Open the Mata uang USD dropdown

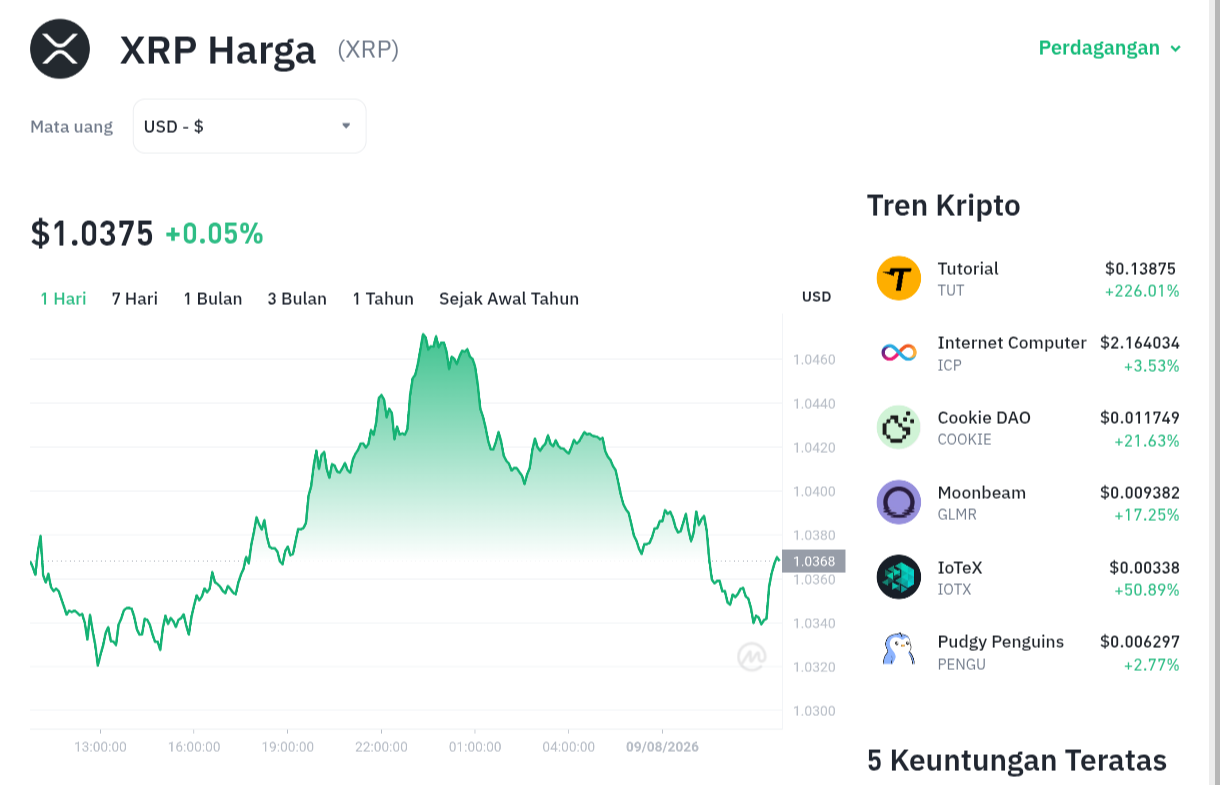[250, 126]
